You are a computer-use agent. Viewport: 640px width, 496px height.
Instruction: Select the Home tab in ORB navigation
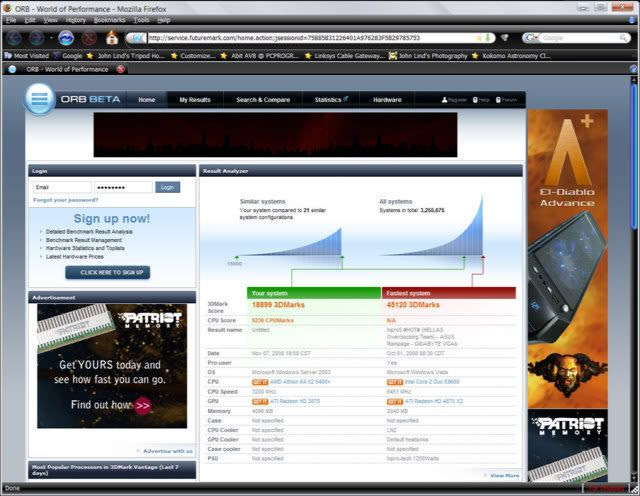point(147,100)
